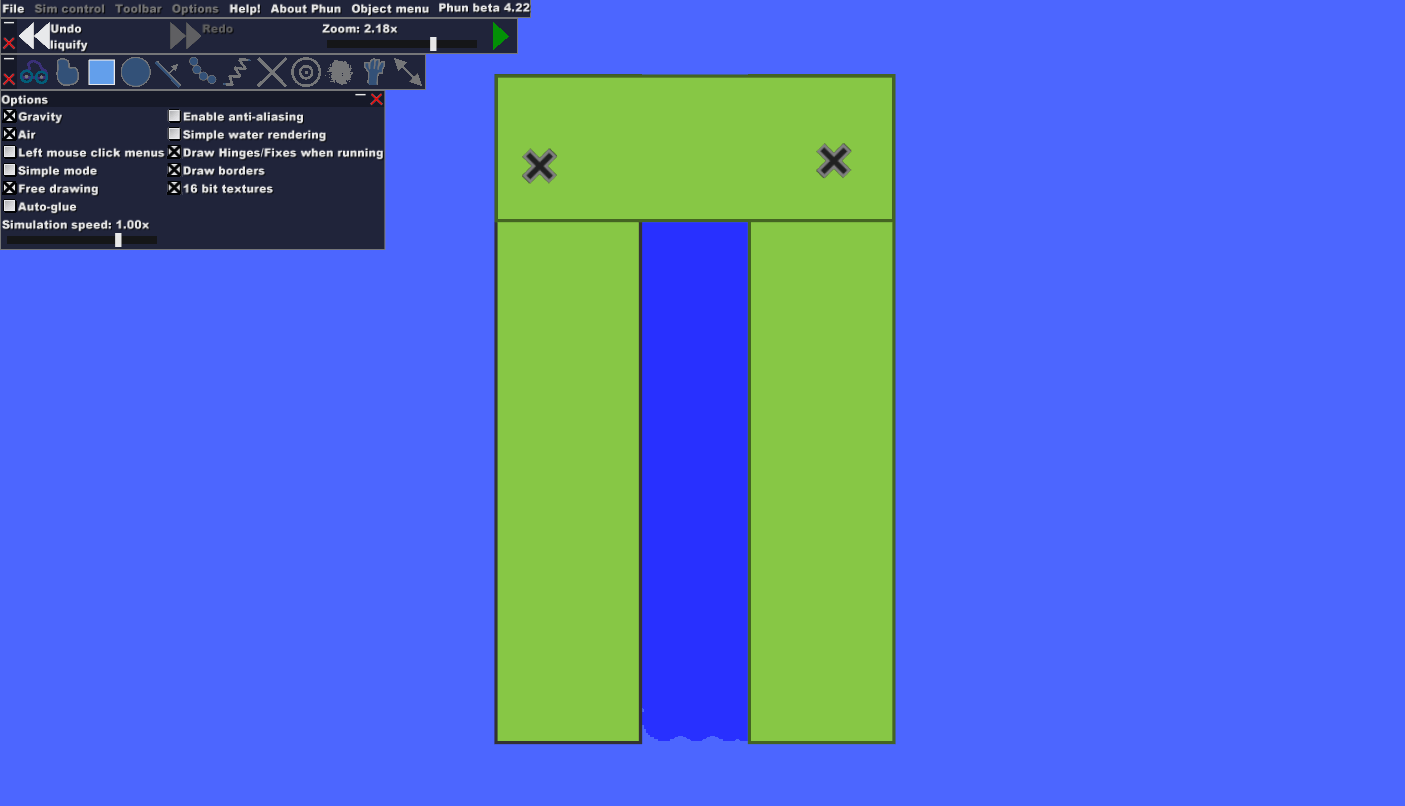The height and width of the screenshot is (806, 1405).
Task: Click the Undo liquify label
Action: click(69, 37)
